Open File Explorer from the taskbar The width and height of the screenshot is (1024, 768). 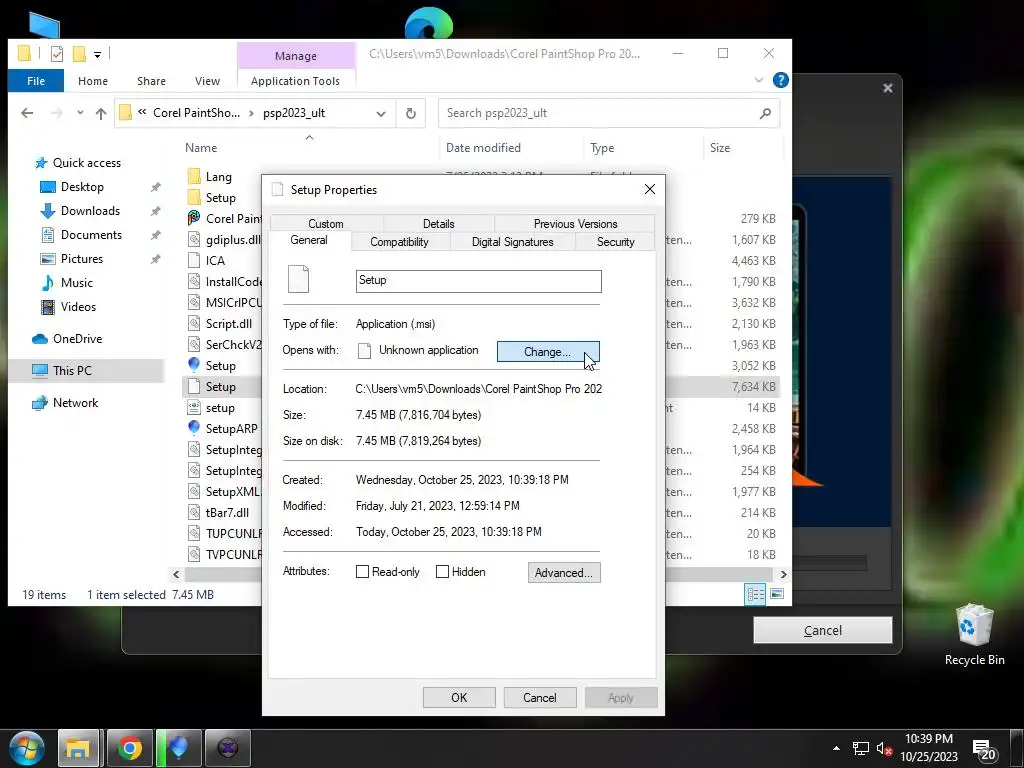tap(78, 748)
